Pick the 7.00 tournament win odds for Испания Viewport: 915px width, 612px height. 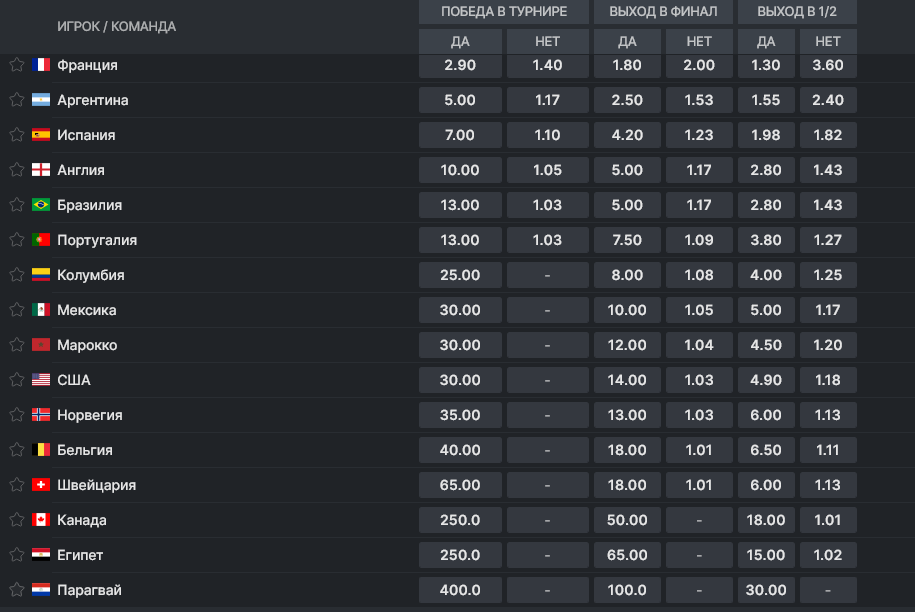point(460,135)
